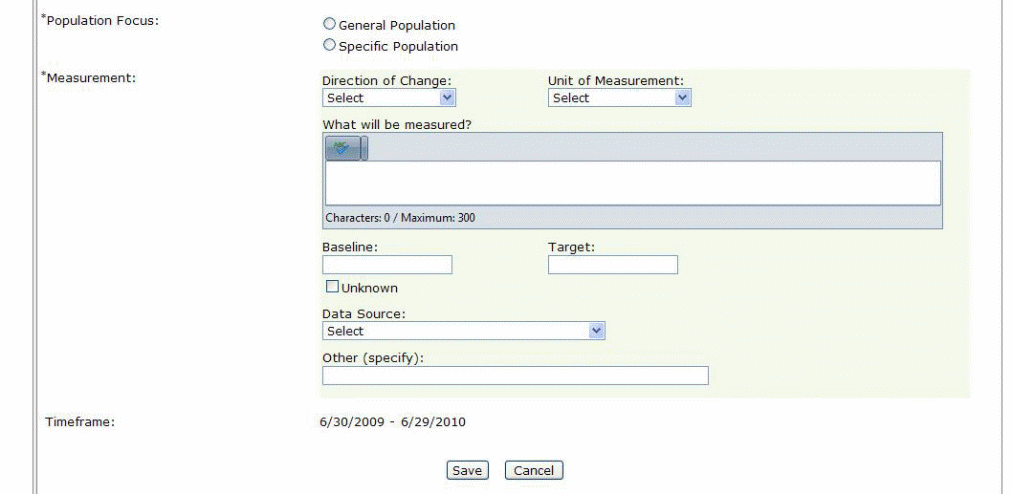1012x494 pixels.
Task: Click the Timeframe field label
Action: 81,422
